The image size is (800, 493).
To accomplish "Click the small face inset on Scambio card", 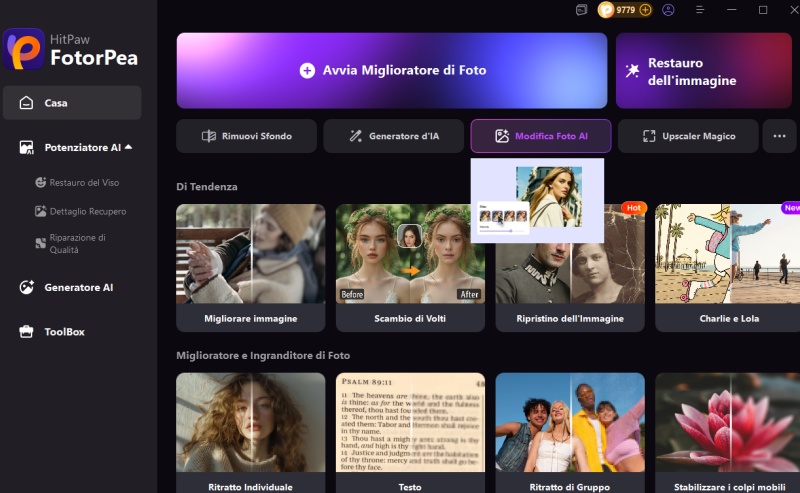I will coord(410,236).
